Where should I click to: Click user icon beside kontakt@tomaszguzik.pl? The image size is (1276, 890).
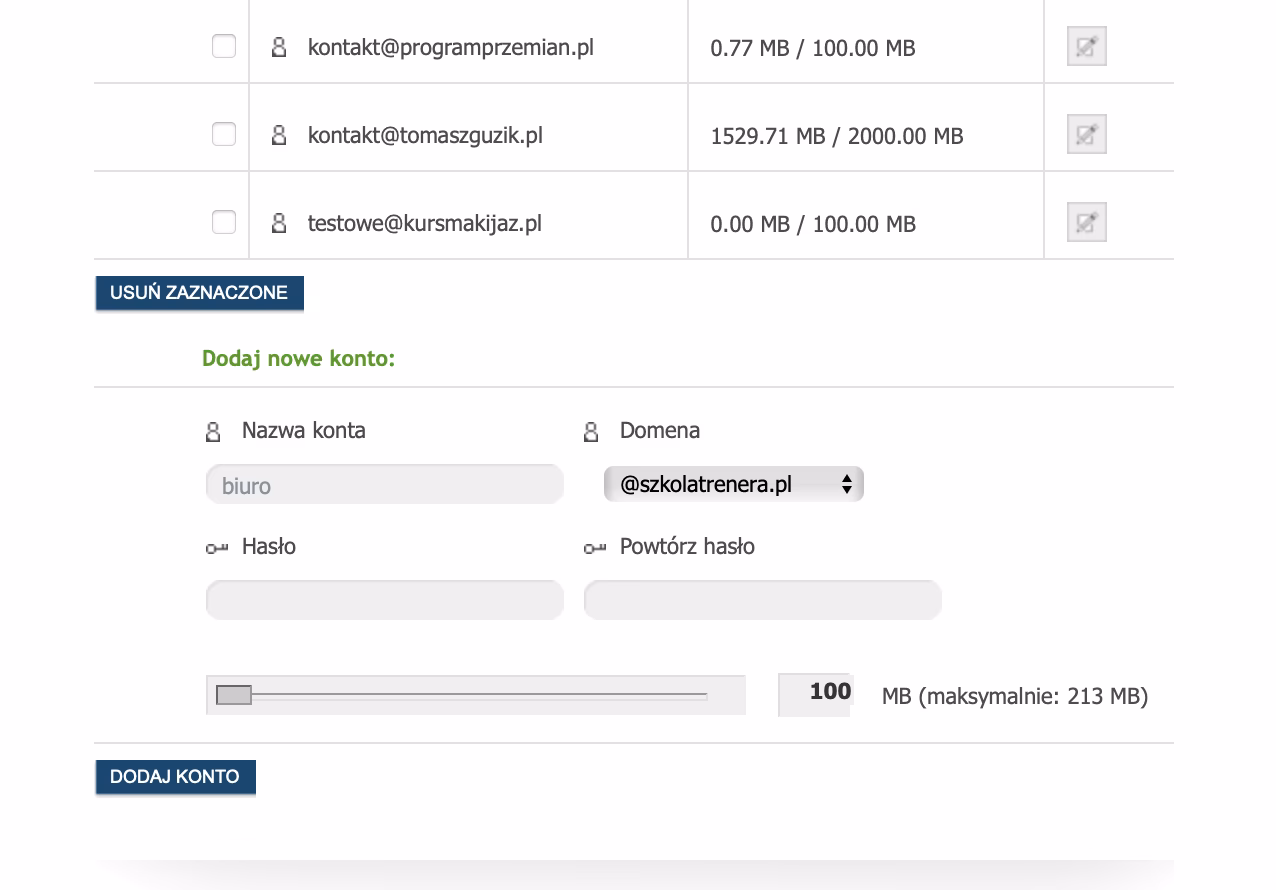[277, 134]
